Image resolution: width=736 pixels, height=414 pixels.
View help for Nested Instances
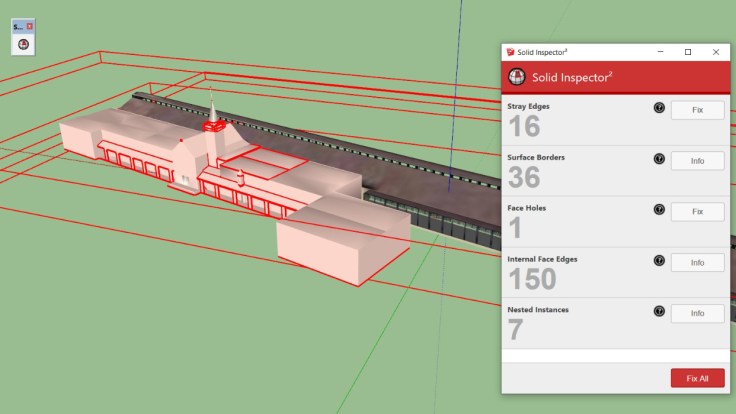pyautogui.click(x=659, y=312)
